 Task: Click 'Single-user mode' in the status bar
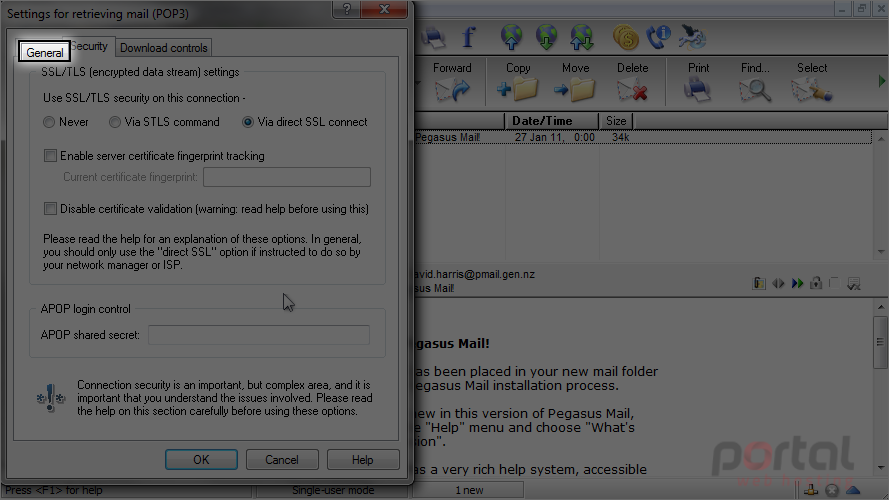click(333, 490)
